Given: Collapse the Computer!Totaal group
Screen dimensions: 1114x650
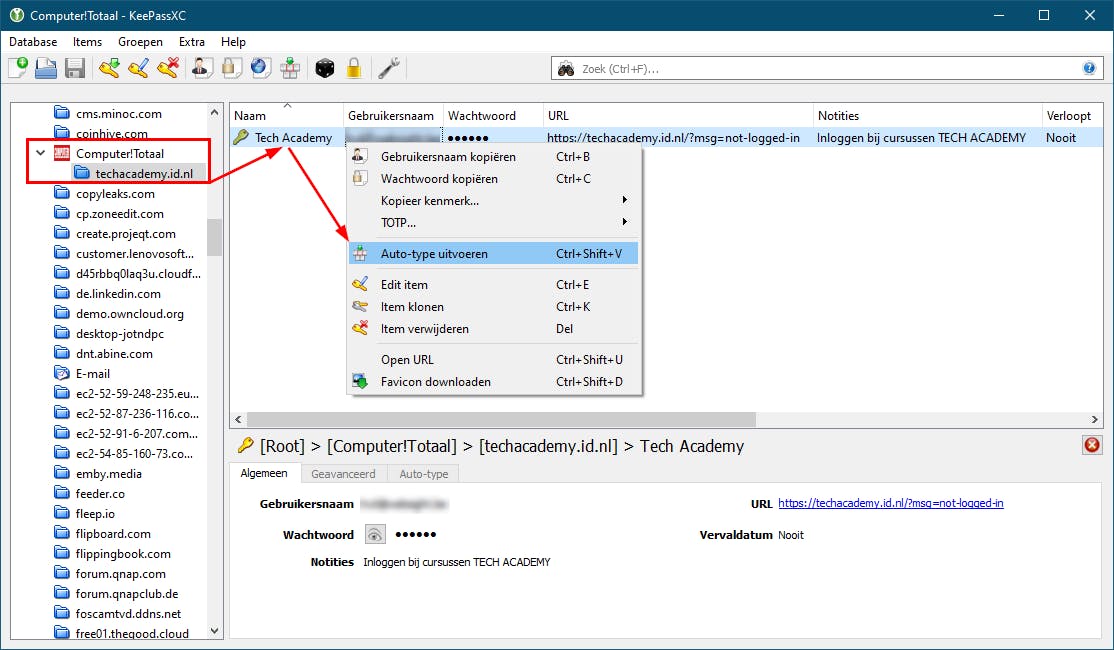Looking at the screenshot, I should [40, 153].
